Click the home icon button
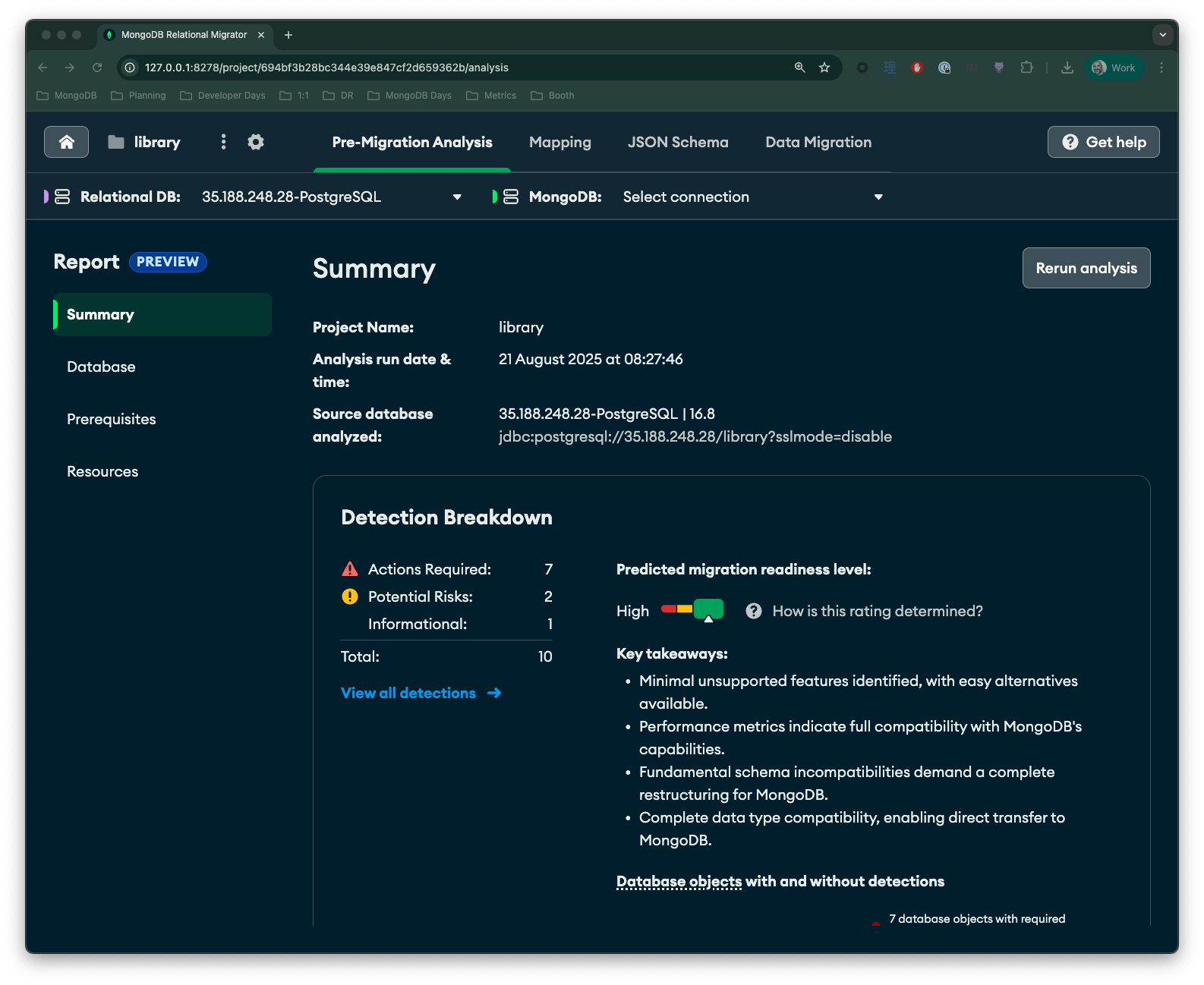The image size is (1204, 985). click(x=66, y=142)
